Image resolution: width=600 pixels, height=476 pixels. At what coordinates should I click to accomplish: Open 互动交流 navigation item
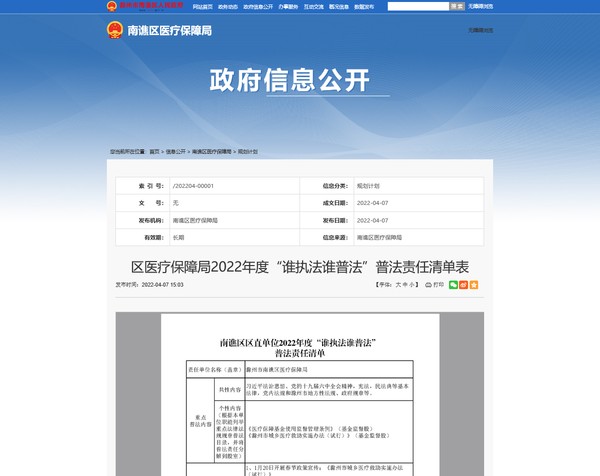tap(313, 7)
